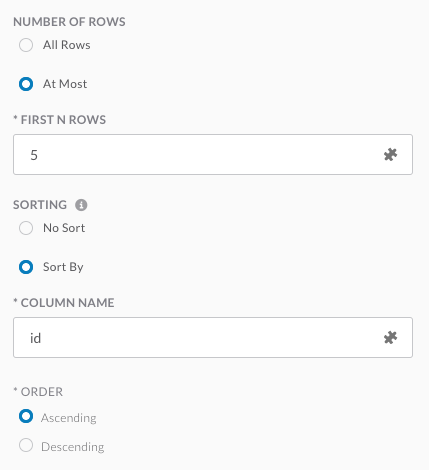Click the 'Ascending' label text
The height and width of the screenshot is (470, 429).
69,418
